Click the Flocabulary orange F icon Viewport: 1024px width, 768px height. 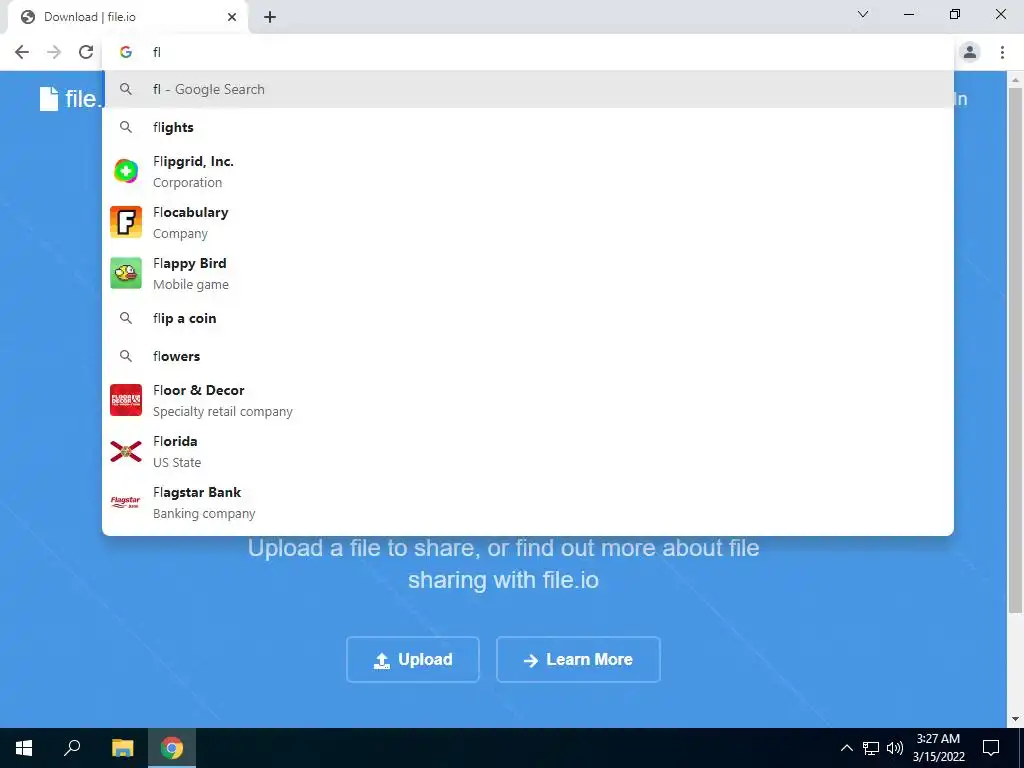click(126, 222)
